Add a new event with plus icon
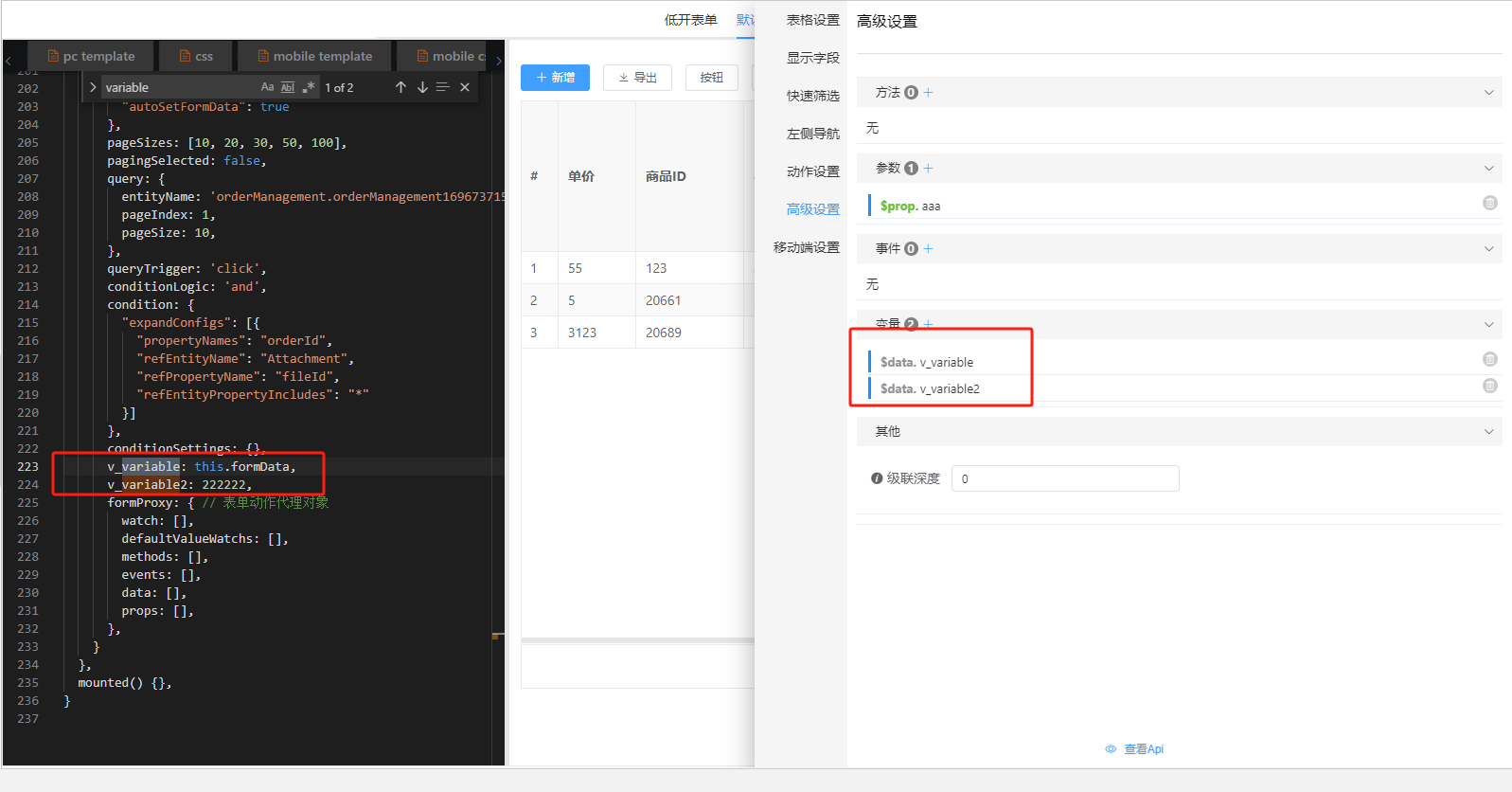 click(x=928, y=248)
